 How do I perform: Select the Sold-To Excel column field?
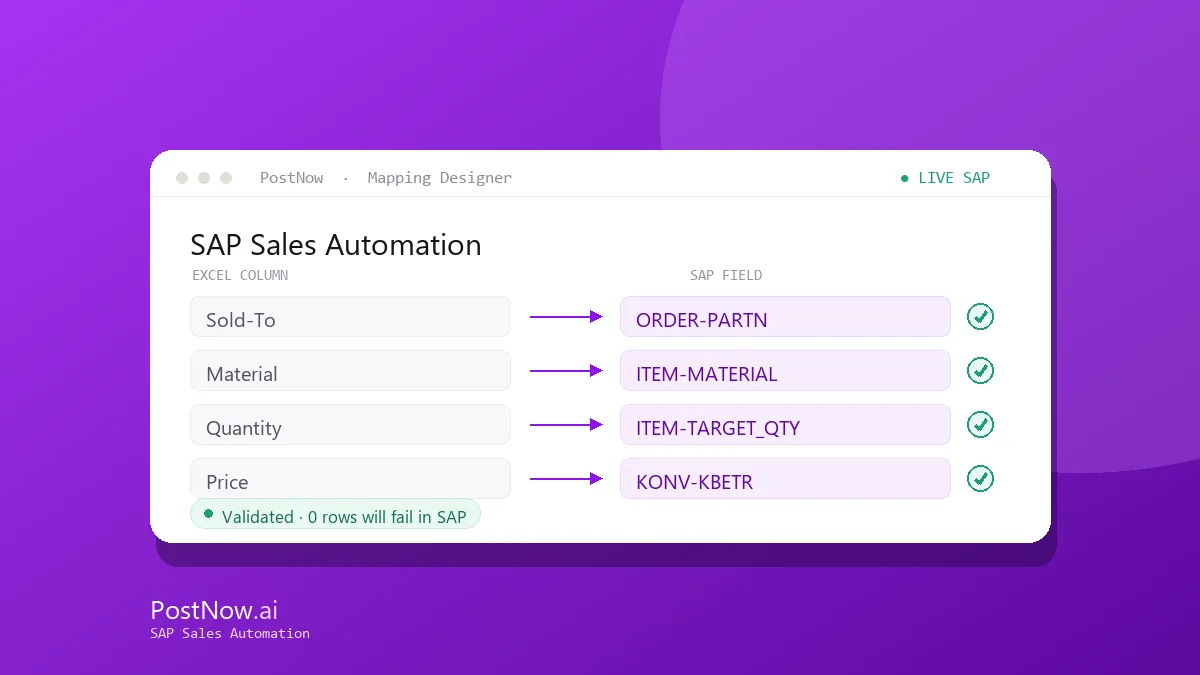click(x=350, y=317)
